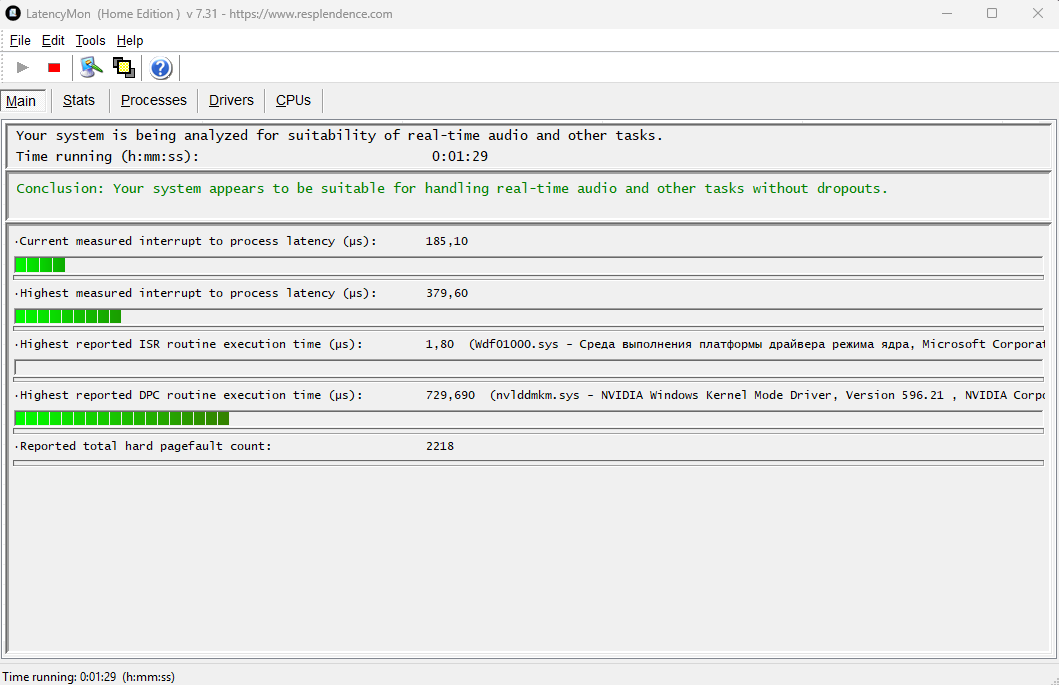Viewport: 1059px width, 685px height.
Task: Click the current latency value 185,10
Action: coord(446,241)
